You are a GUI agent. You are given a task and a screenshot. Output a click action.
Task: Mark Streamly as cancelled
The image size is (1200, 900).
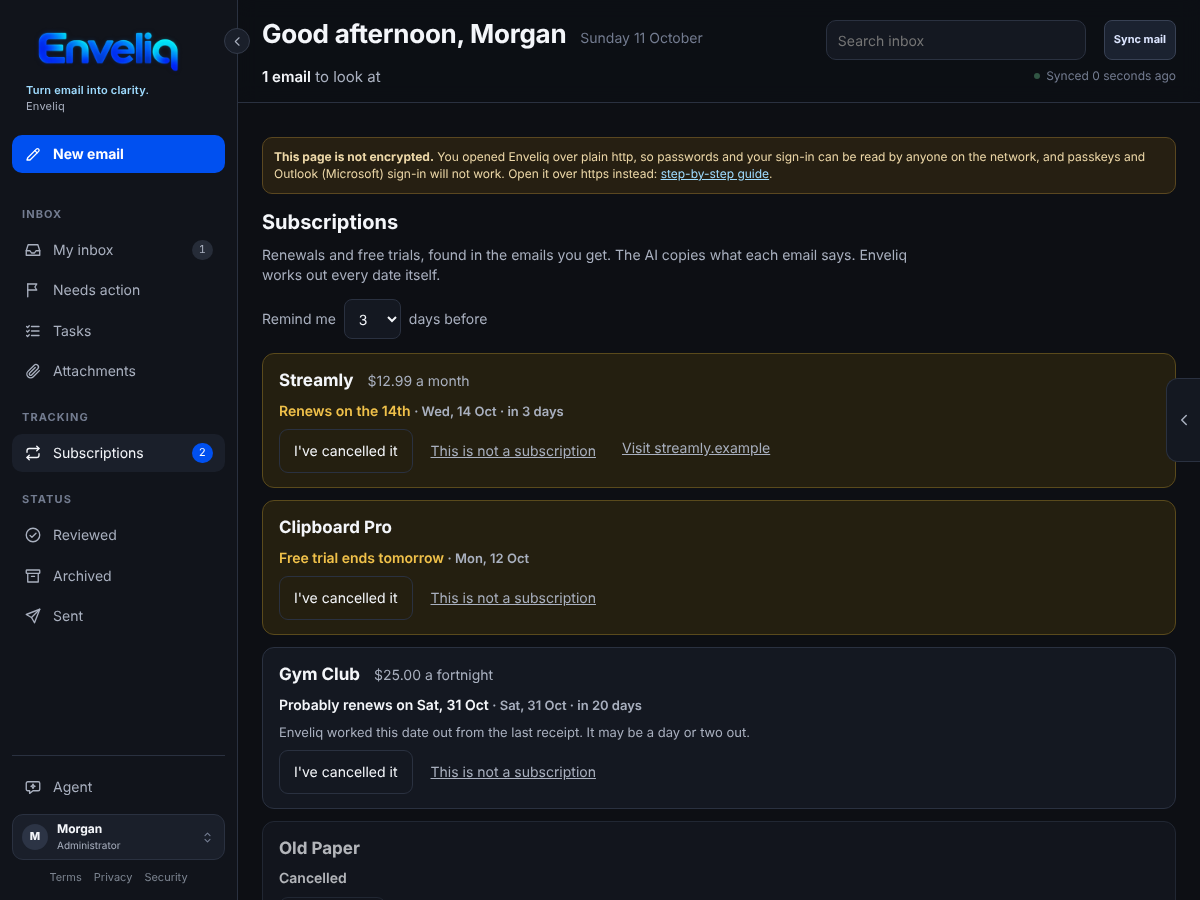346,451
